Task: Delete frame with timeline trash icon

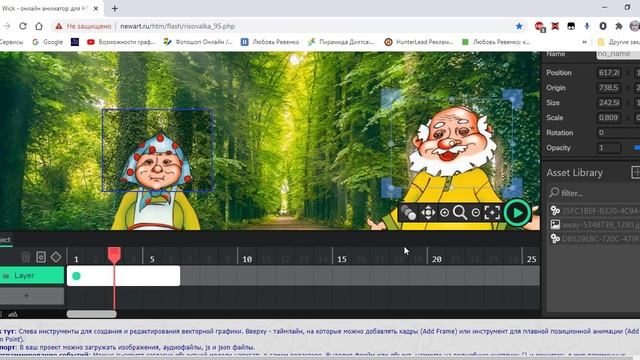Action: [x=26, y=257]
